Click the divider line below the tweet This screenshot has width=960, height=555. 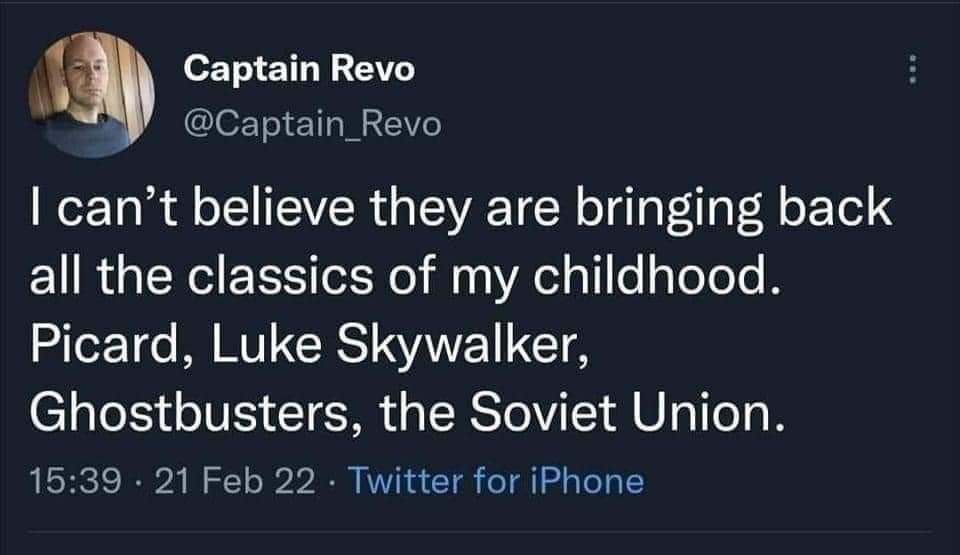(480, 530)
